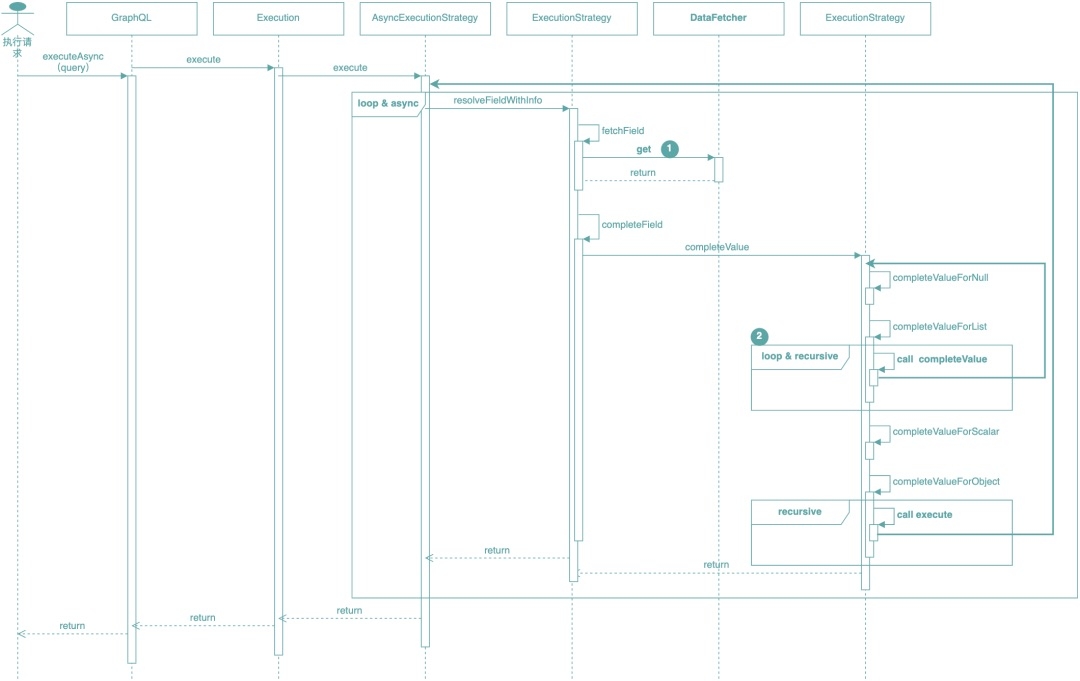
Task: Click the AsyncExecutionStrategy header box
Action: [425, 18]
